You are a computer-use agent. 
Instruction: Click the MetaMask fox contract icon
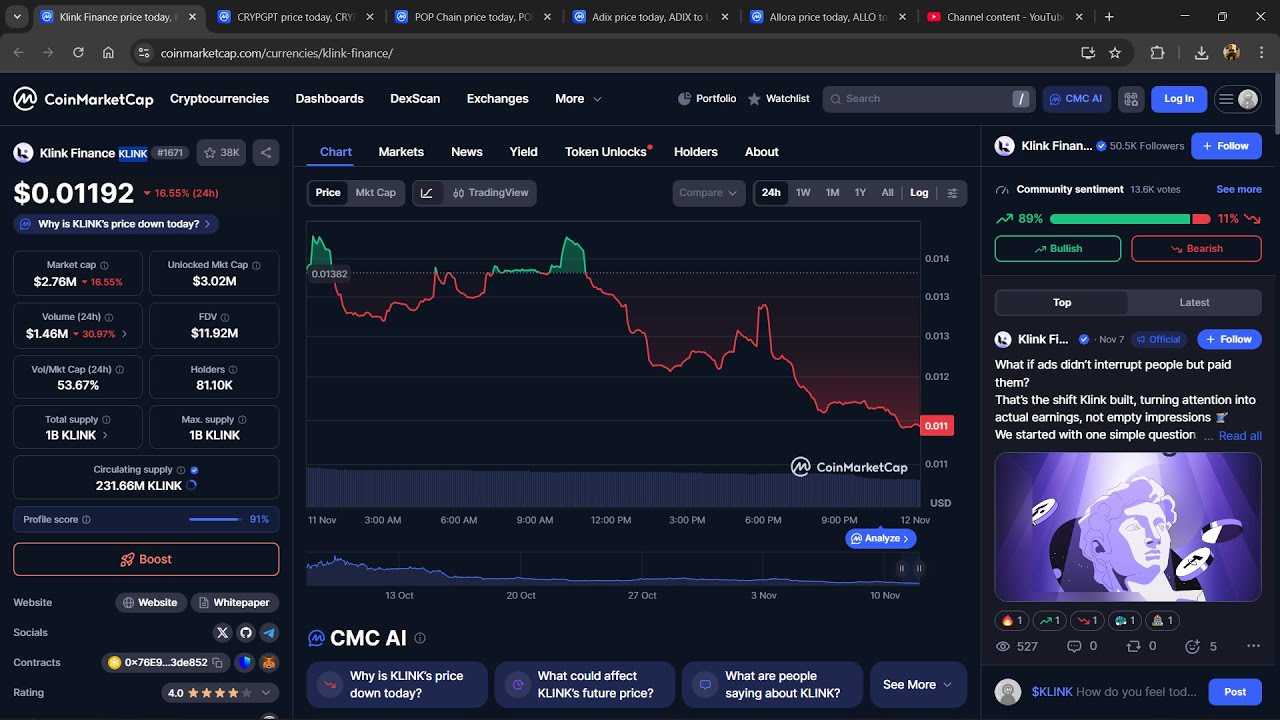coord(269,662)
